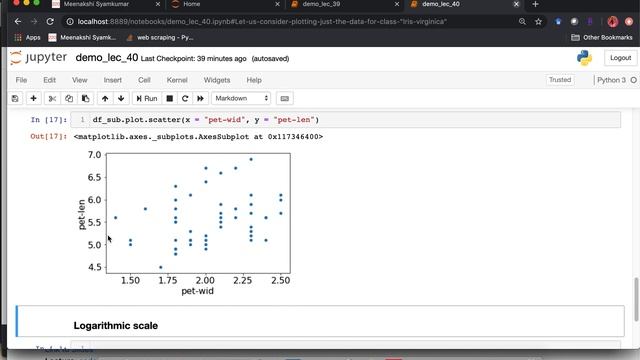Open the View menu
This screenshot has height=360, width=640.
click(x=80, y=80)
